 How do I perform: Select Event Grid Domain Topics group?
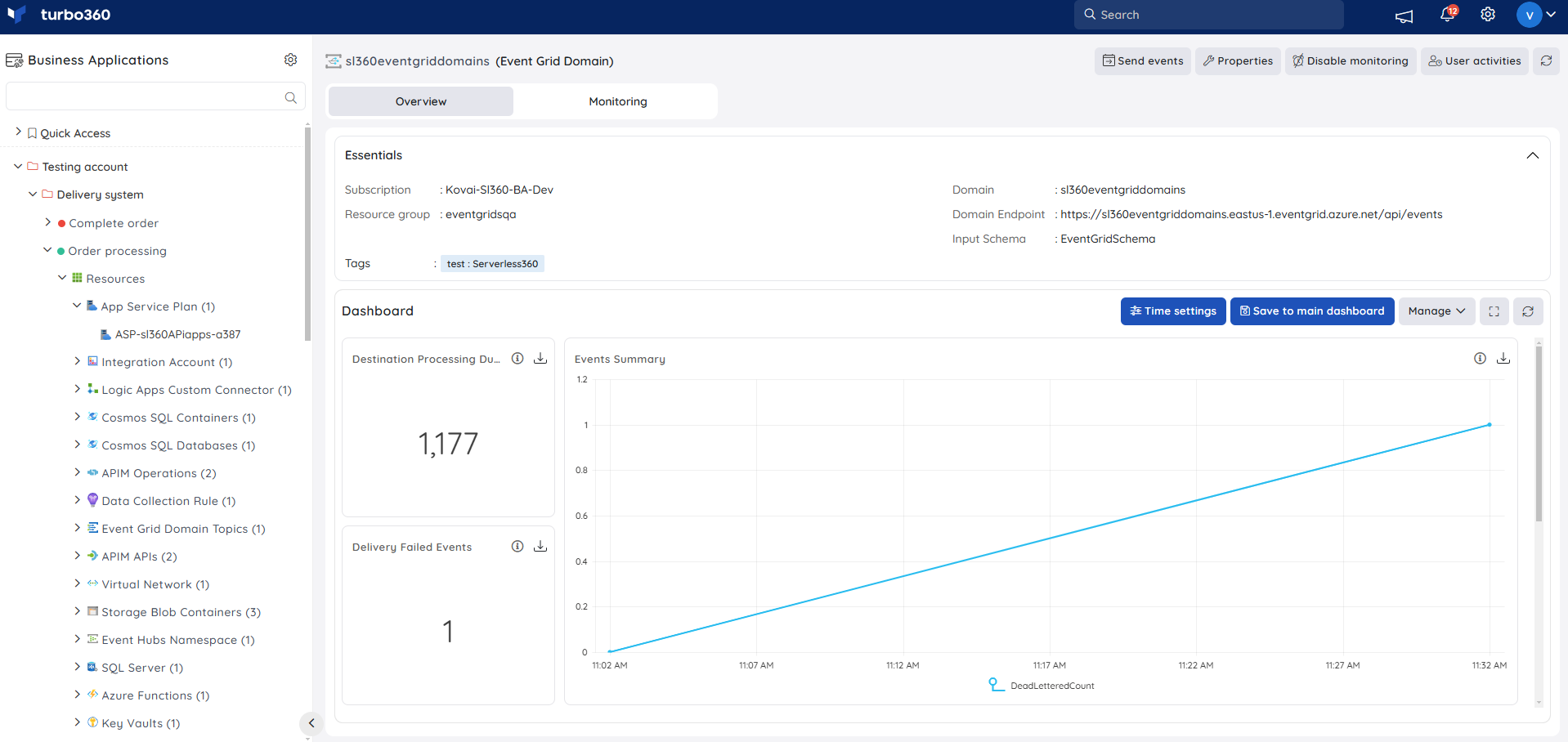183,529
